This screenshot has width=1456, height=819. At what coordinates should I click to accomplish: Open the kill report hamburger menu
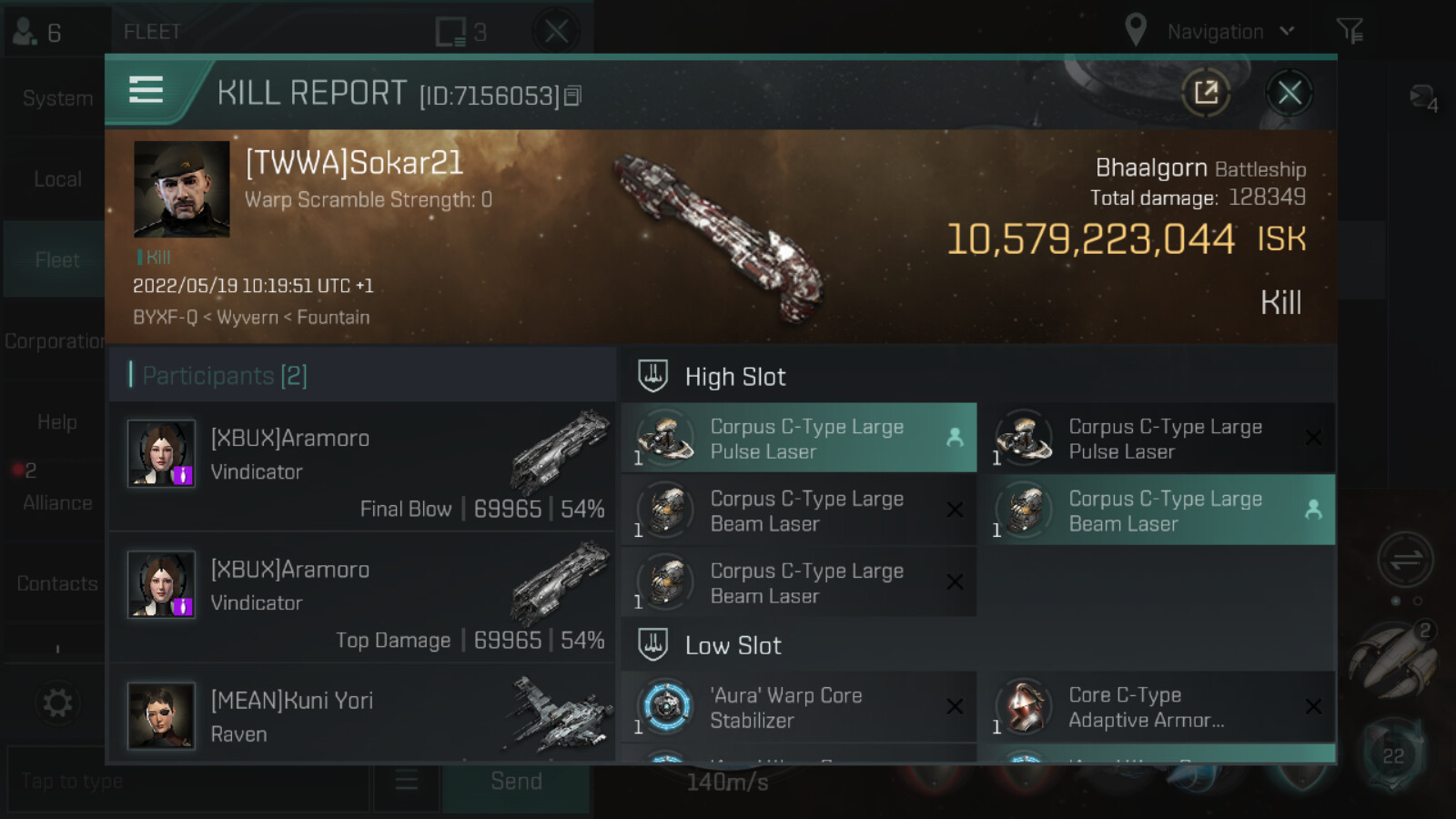point(146,90)
